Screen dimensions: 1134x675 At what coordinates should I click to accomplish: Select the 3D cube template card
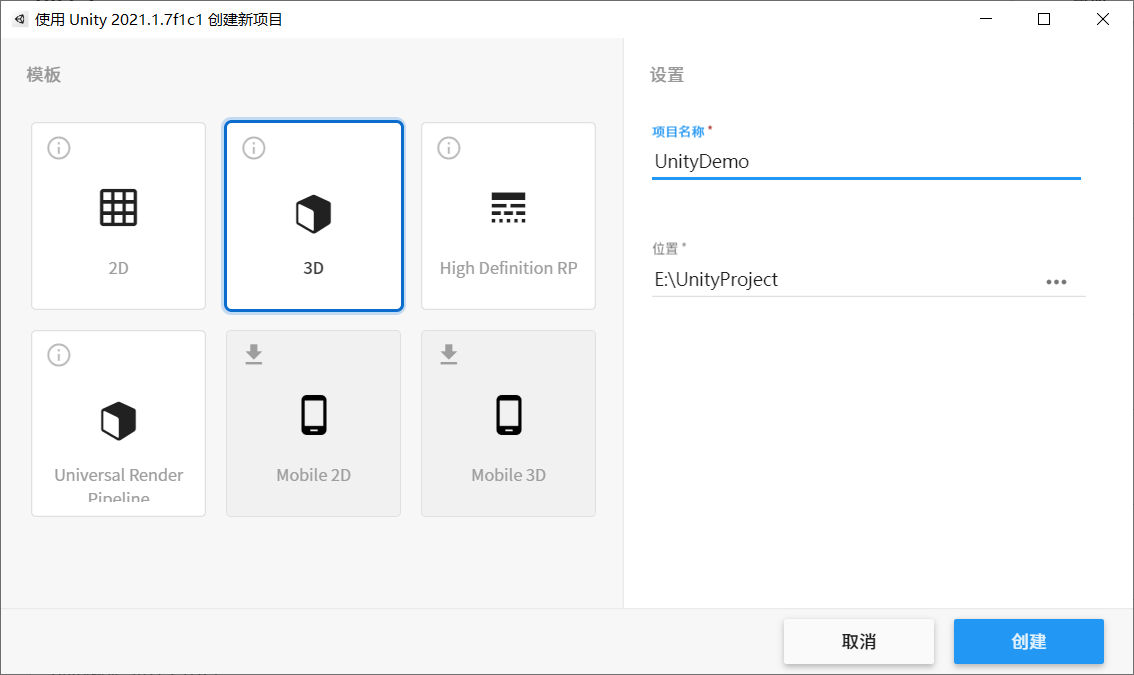pyautogui.click(x=314, y=216)
